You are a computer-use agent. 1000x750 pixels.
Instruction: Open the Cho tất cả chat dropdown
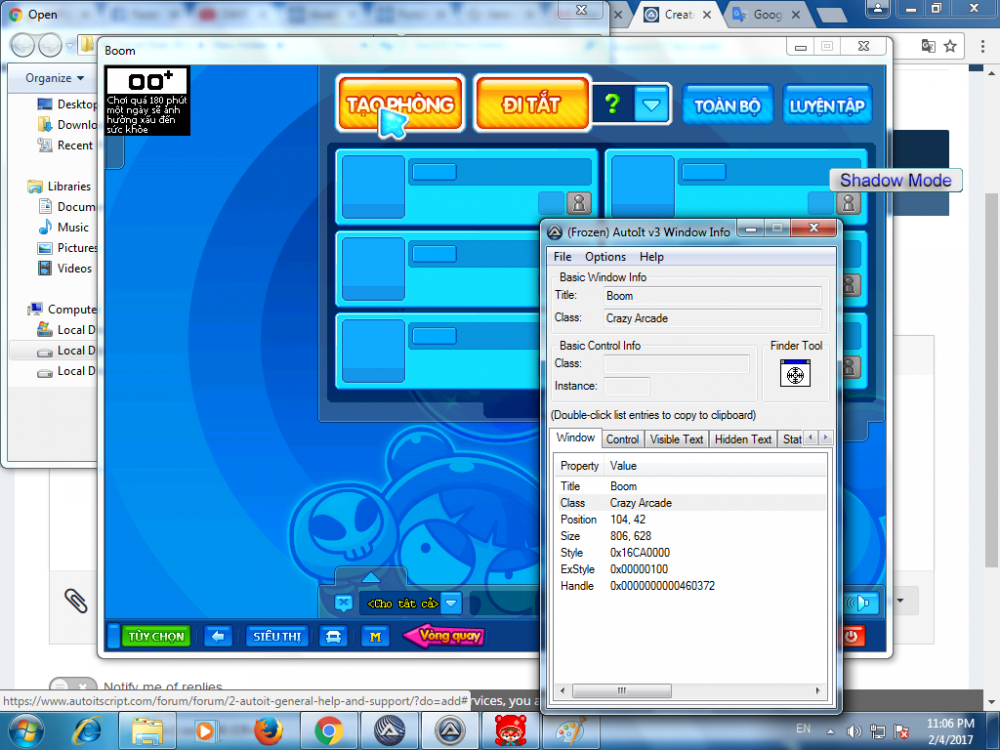451,602
